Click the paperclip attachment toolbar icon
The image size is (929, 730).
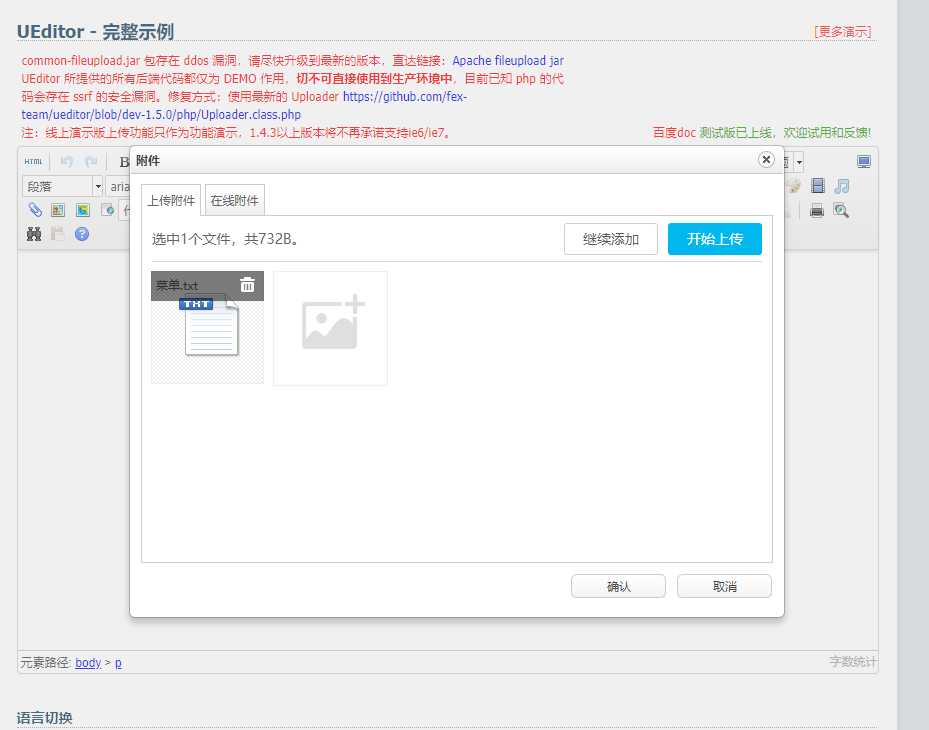(34, 210)
